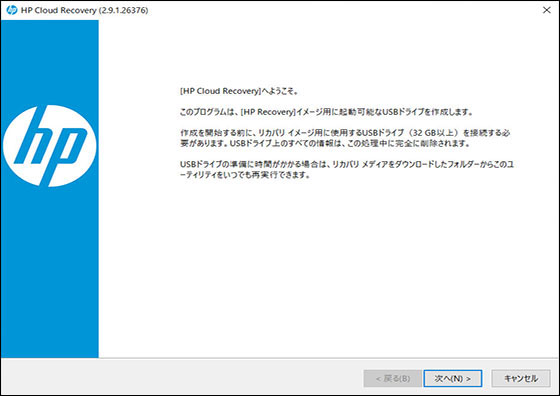Click the title text HP Cloud Recovery (2.9.1.26376)
The image size is (560, 396).
[84, 10]
